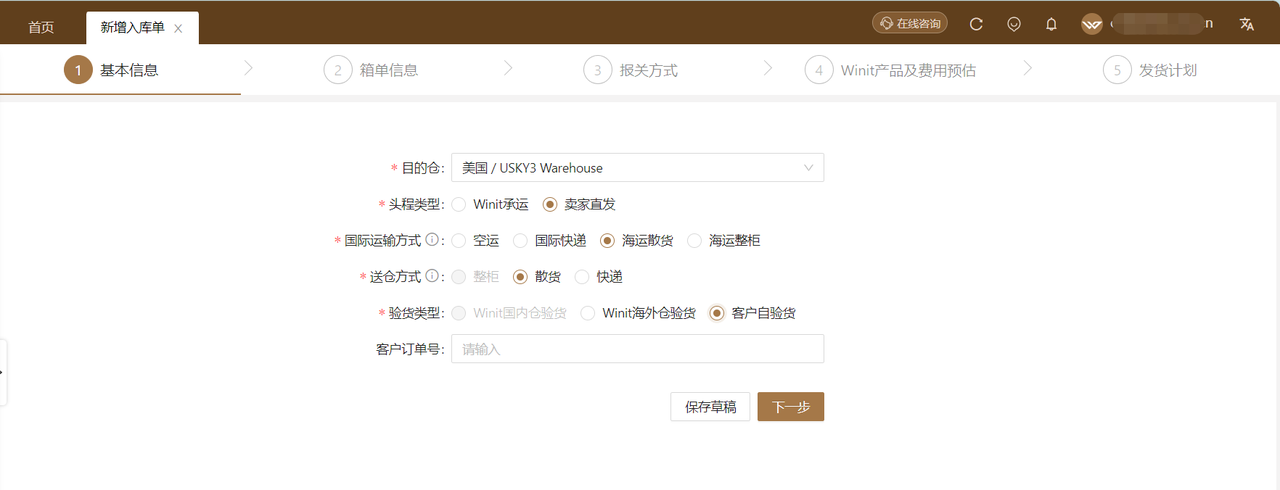Open the online consultation 在线咨询 button

pyautogui.click(x=910, y=23)
